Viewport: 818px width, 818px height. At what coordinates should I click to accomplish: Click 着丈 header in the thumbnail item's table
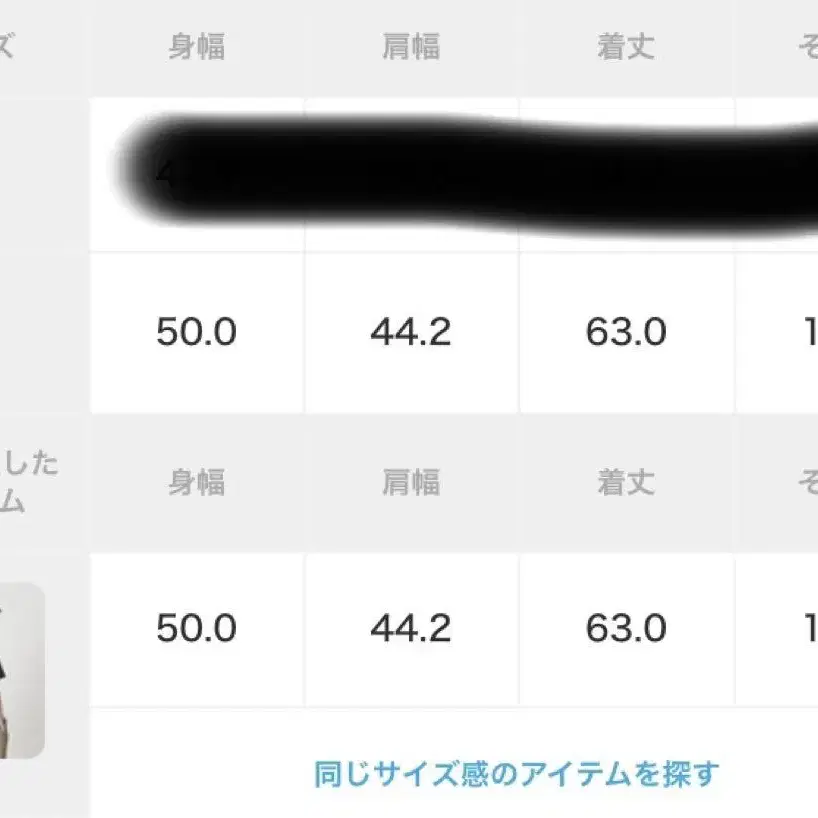coord(626,483)
